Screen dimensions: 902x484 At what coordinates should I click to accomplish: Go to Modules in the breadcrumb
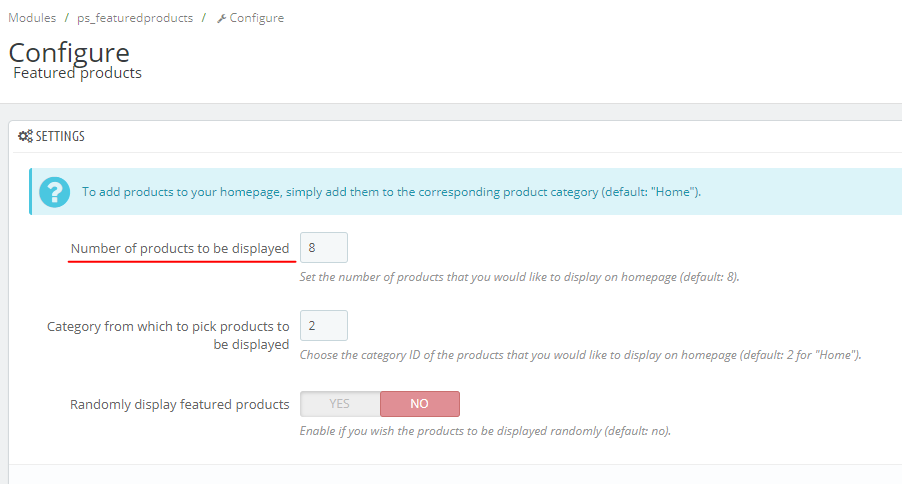(32, 18)
